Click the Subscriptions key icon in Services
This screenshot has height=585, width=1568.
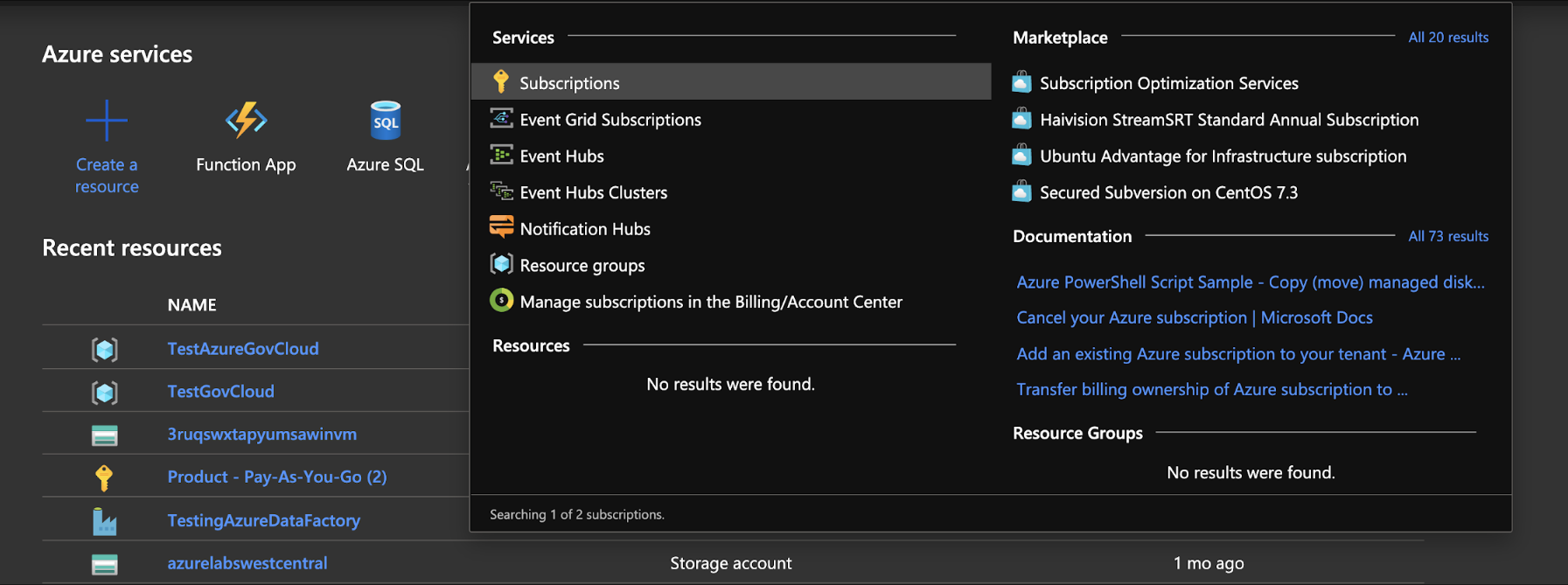[501, 82]
